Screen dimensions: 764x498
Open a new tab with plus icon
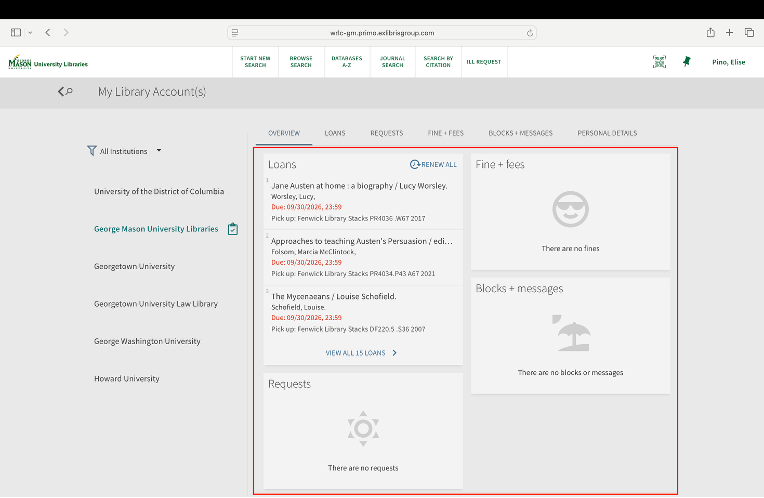[x=729, y=33]
